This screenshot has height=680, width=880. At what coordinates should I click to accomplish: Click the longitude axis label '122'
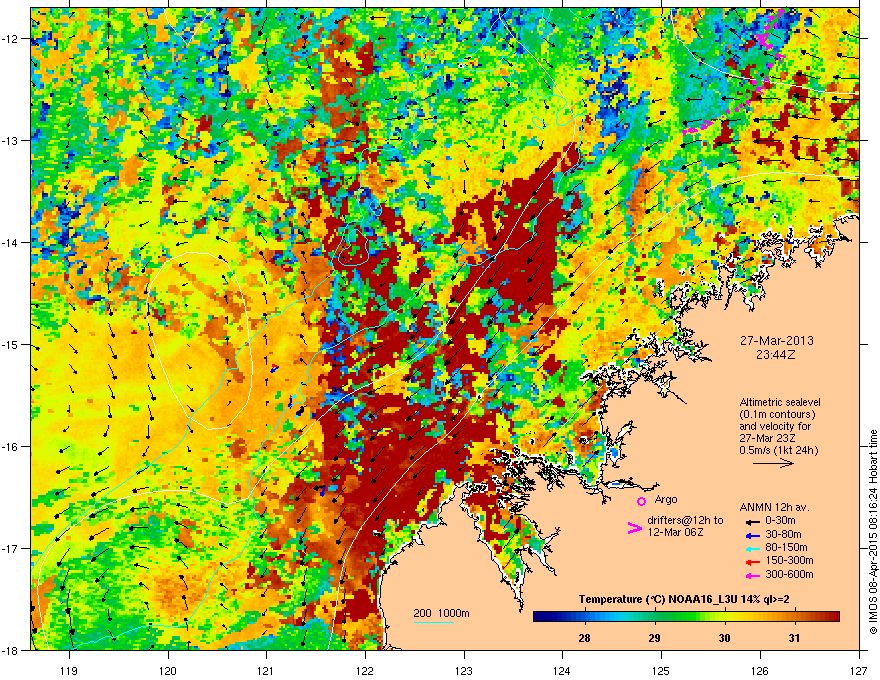[365, 670]
